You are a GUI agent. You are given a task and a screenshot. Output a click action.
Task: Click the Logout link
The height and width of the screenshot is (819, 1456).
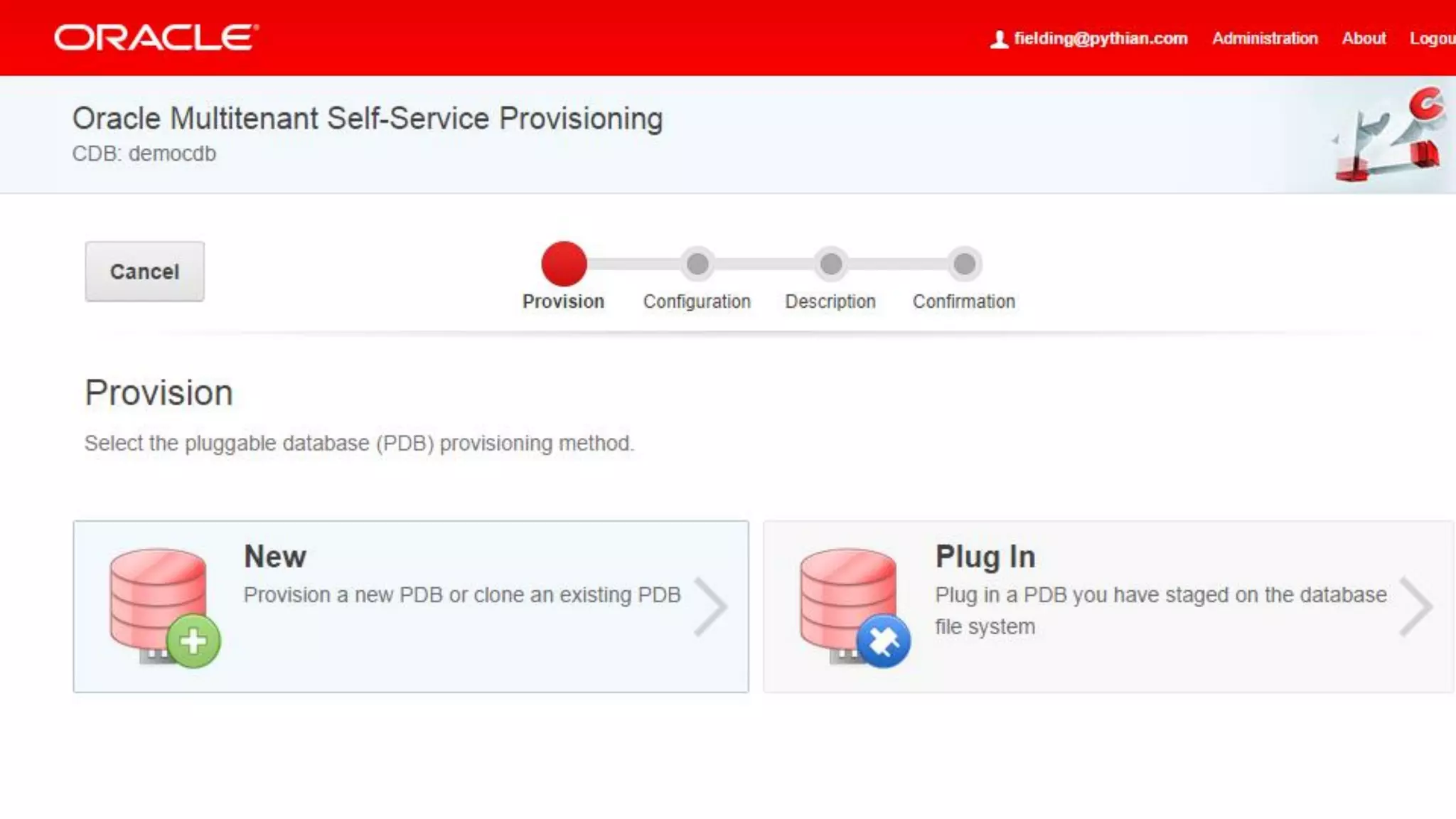click(x=1432, y=38)
